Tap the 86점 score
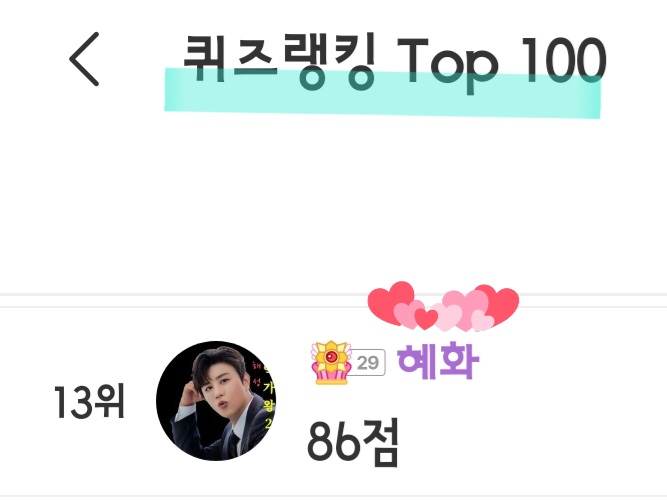667x500 pixels. (353, 443)
